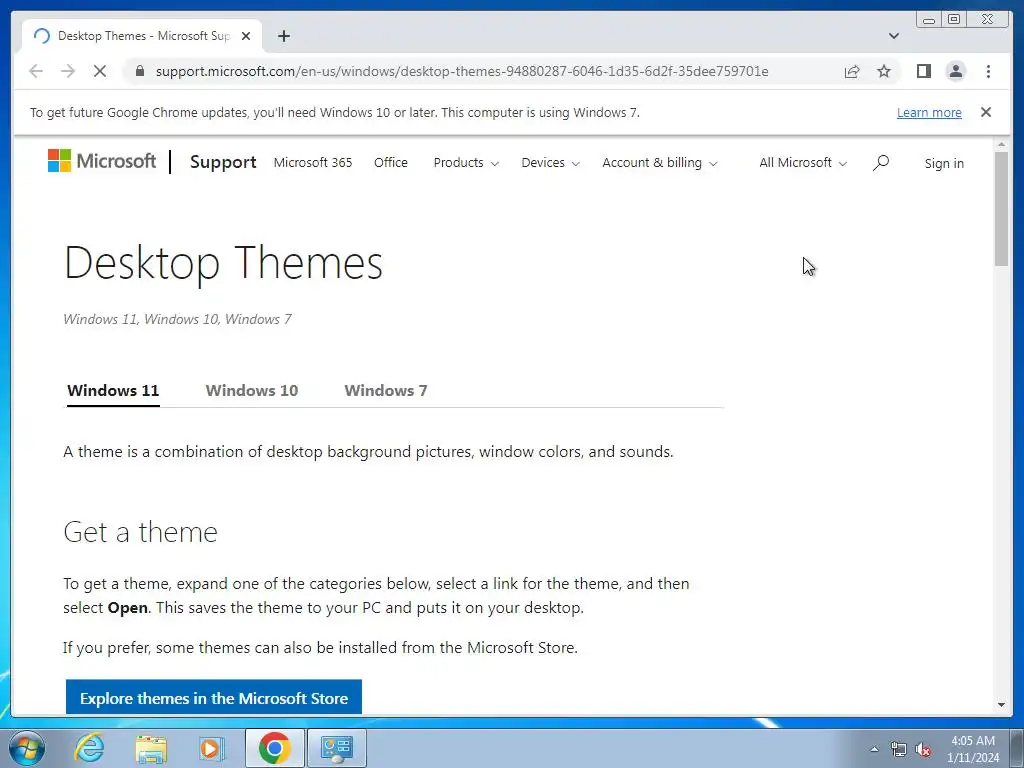Click the scrollbar down arrow
Screen dimensions: 1024x768
click(x=1001, y=705)
